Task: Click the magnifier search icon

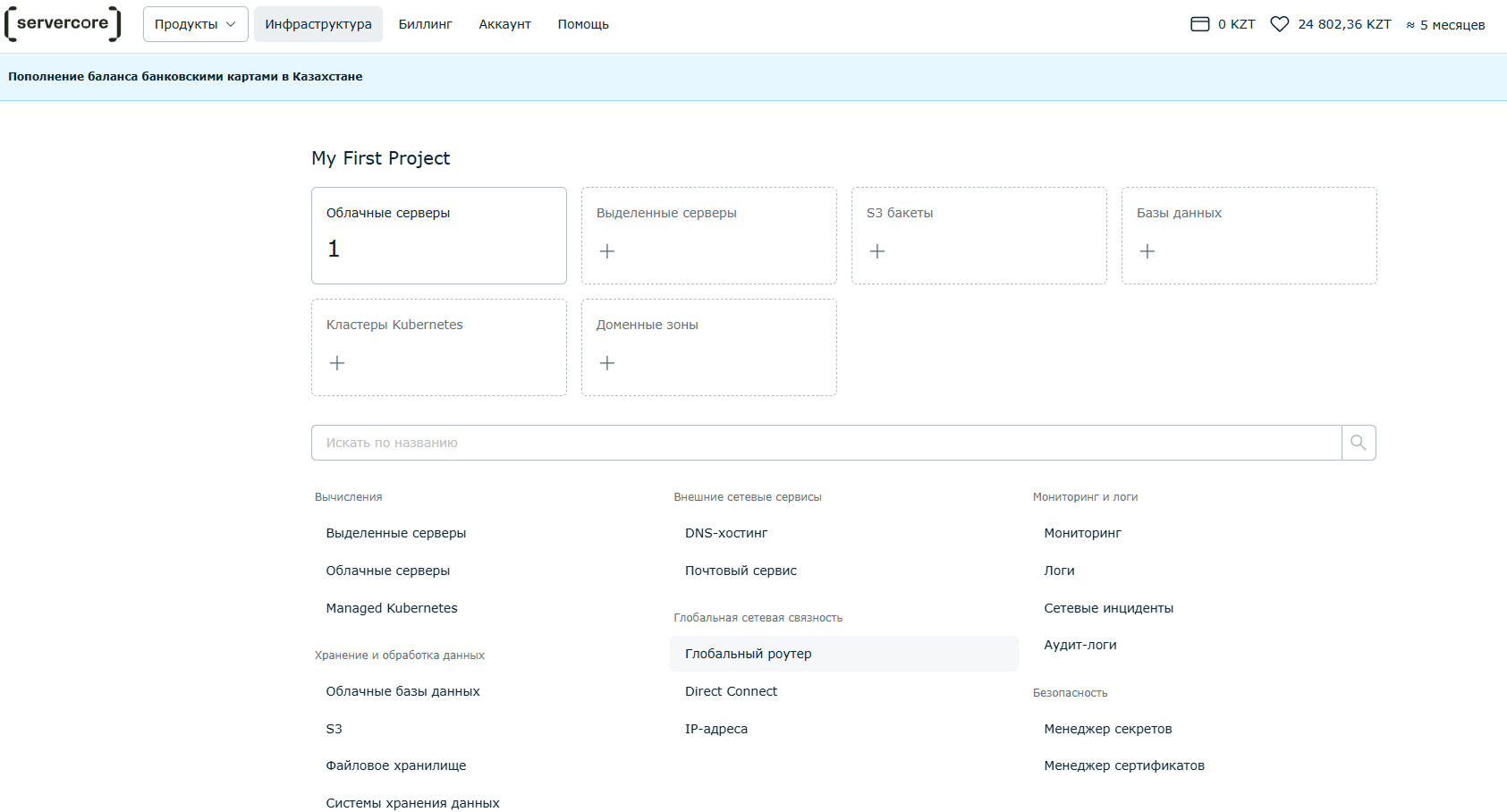Action: pyautogui.click(x=1358, y=443)
